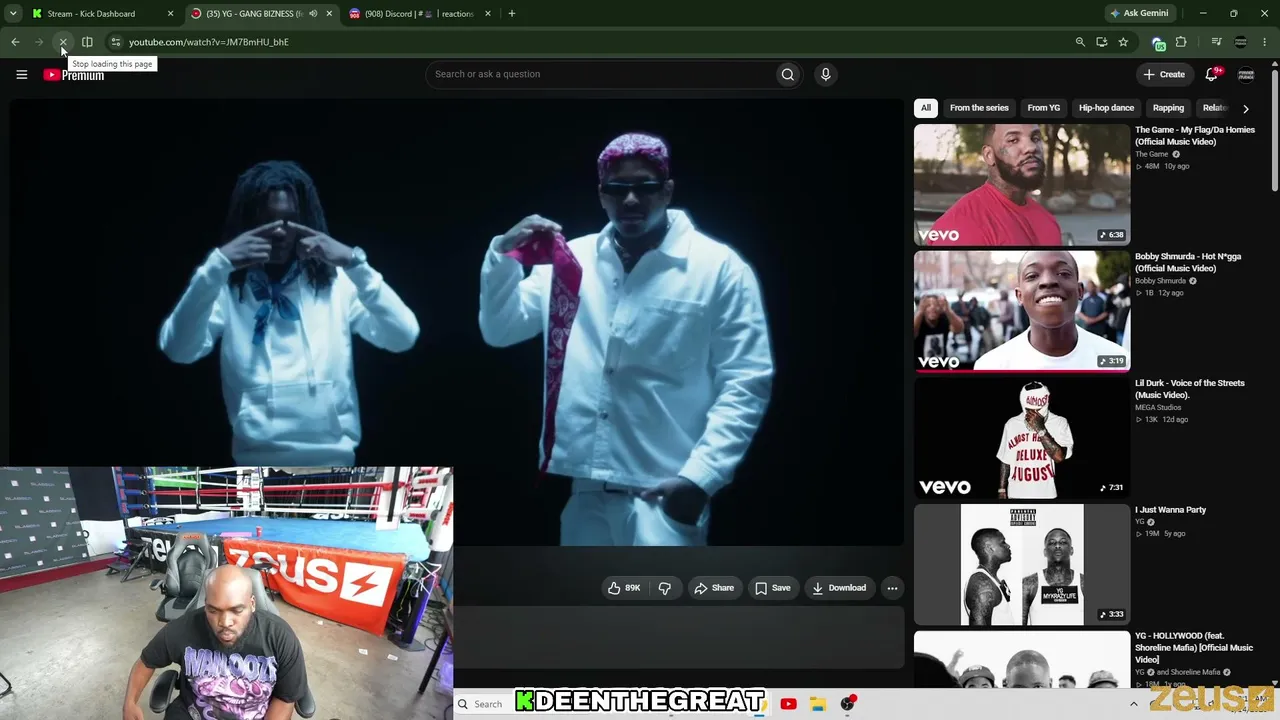Stop loading this page
This screenshot has height=720, width=1280.
tap(62, 42)
